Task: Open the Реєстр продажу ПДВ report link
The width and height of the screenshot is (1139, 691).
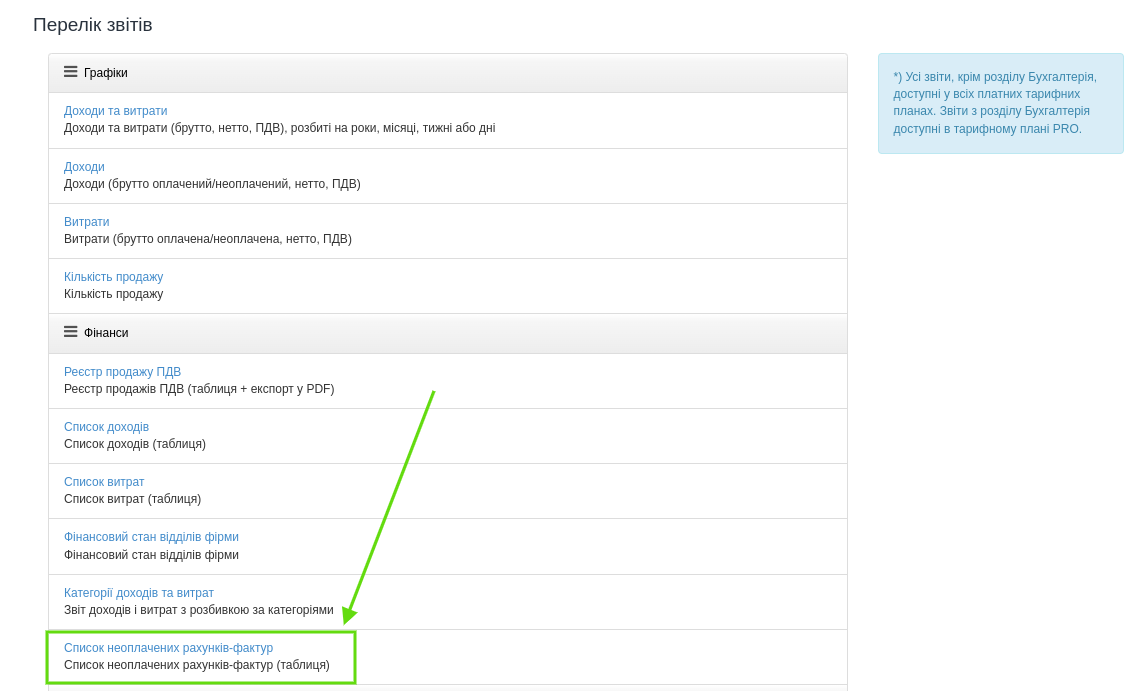Action: (x=122, y=371)
